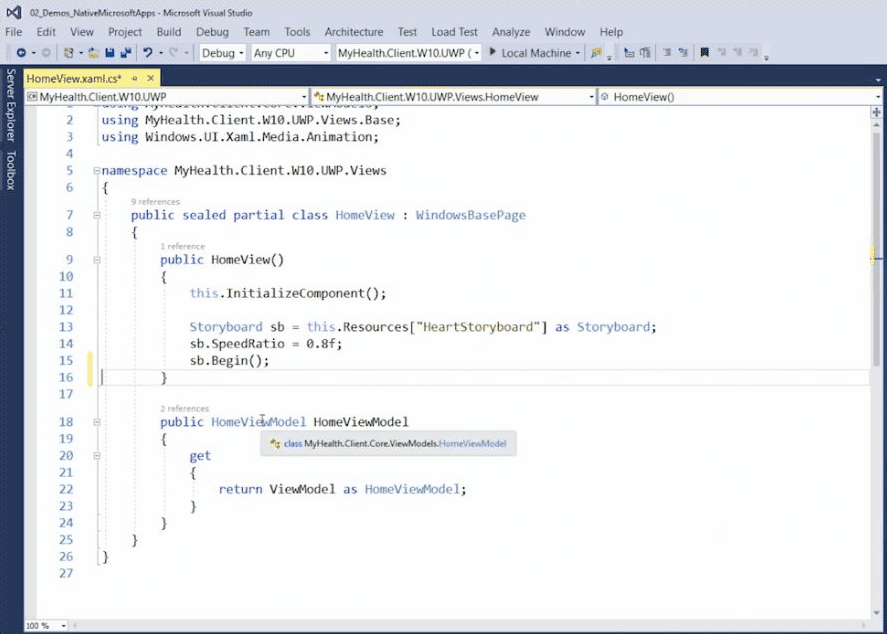Close the HomeView.xaml.cs tab
The height and width of the screenshot is (634, 887).
(151, 78)
